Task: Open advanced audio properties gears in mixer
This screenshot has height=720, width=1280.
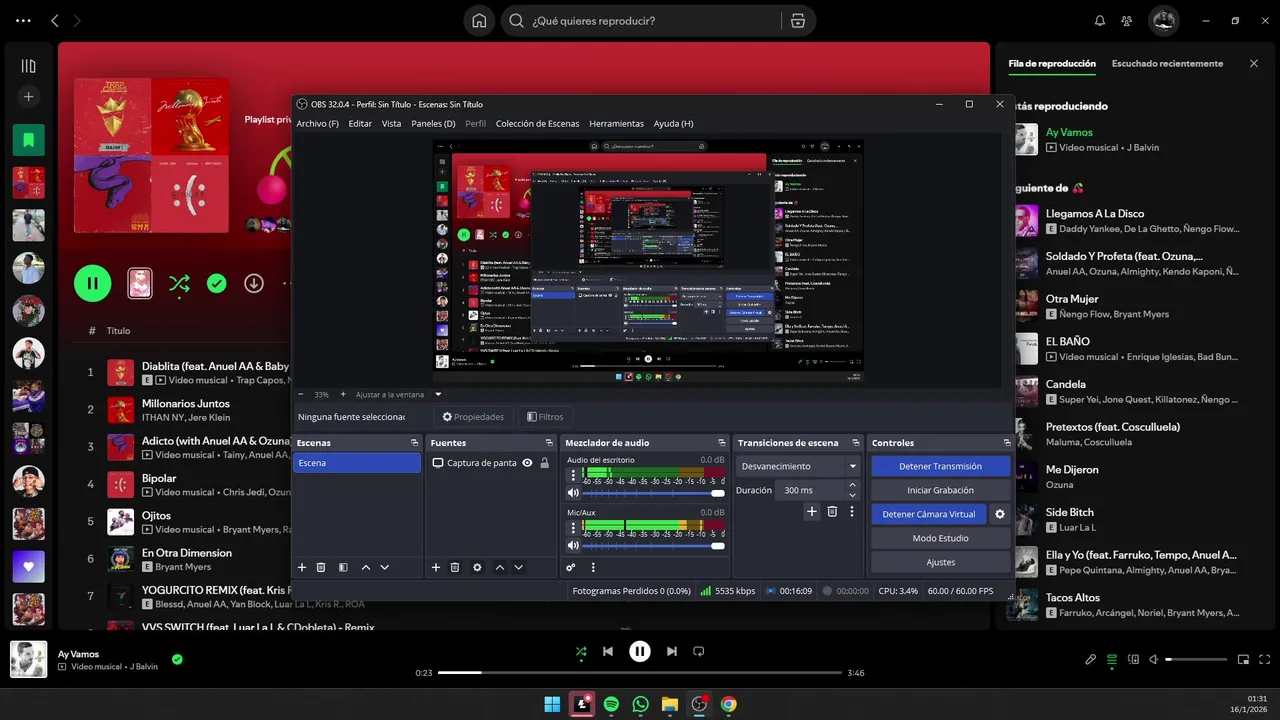Action: (x=571, y=567)
